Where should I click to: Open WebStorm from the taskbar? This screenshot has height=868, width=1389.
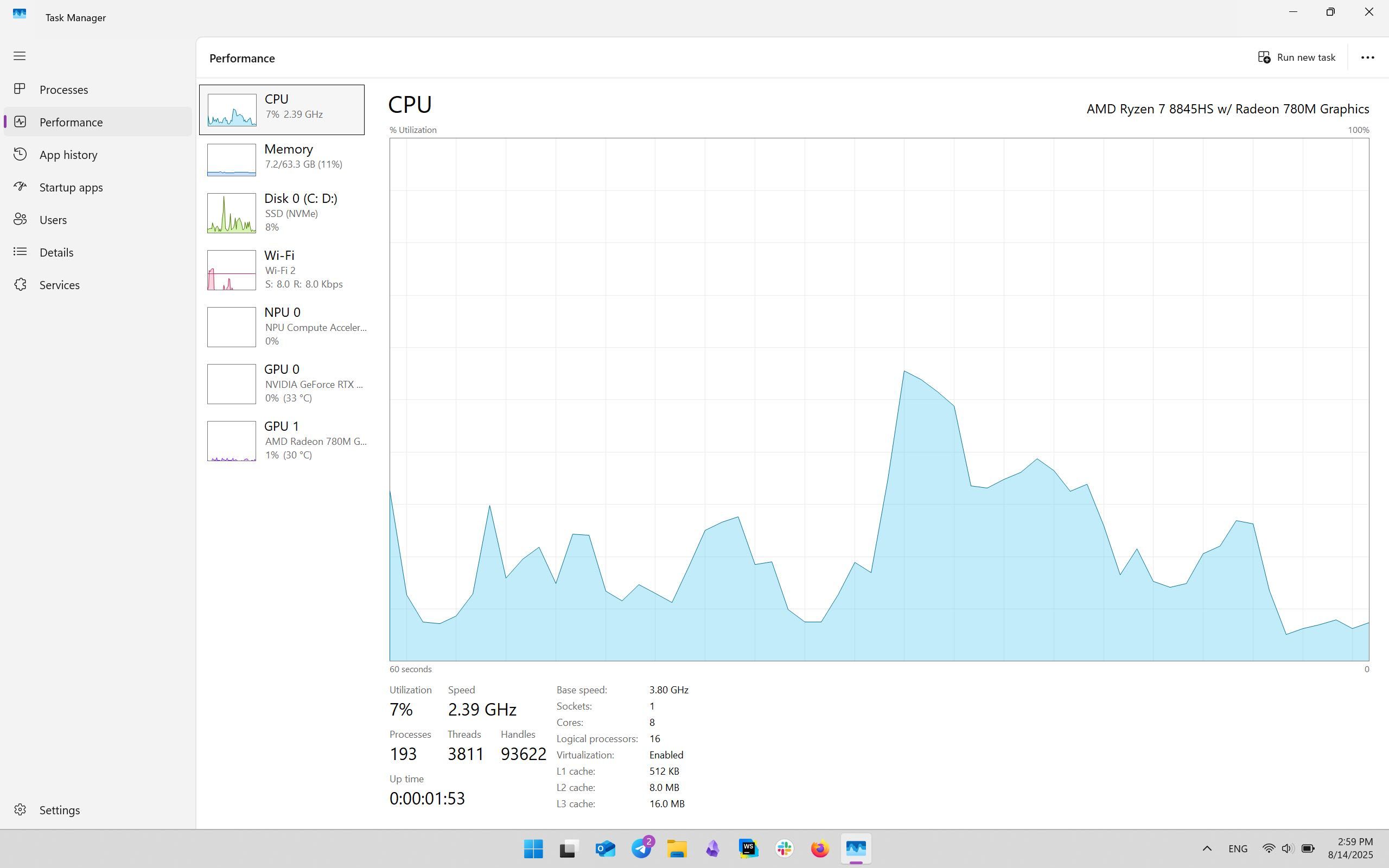click(748, 848)
